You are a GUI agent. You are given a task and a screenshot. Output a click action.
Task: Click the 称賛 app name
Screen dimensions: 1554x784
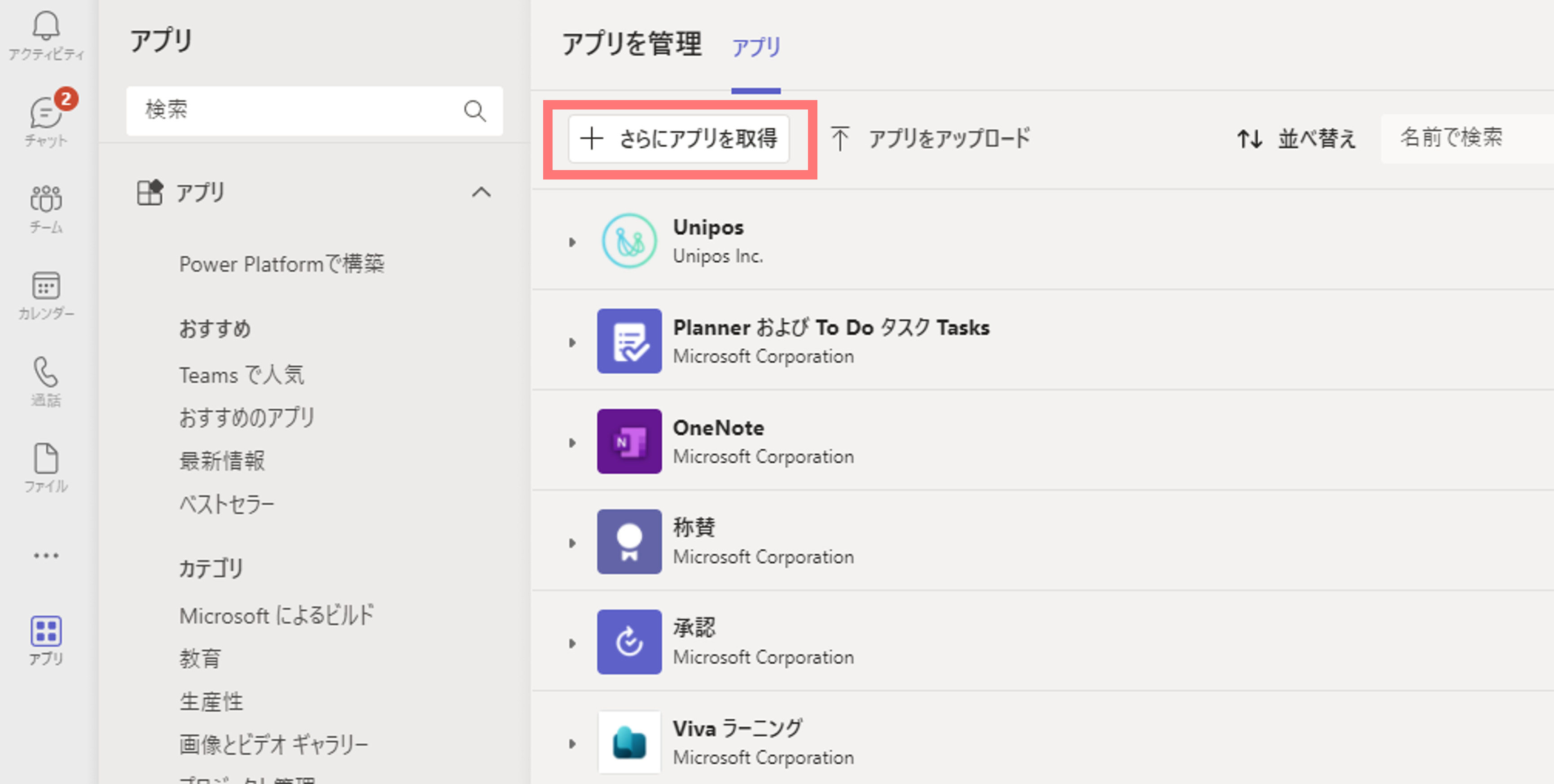pyautogui.click(x=694, y=527)
